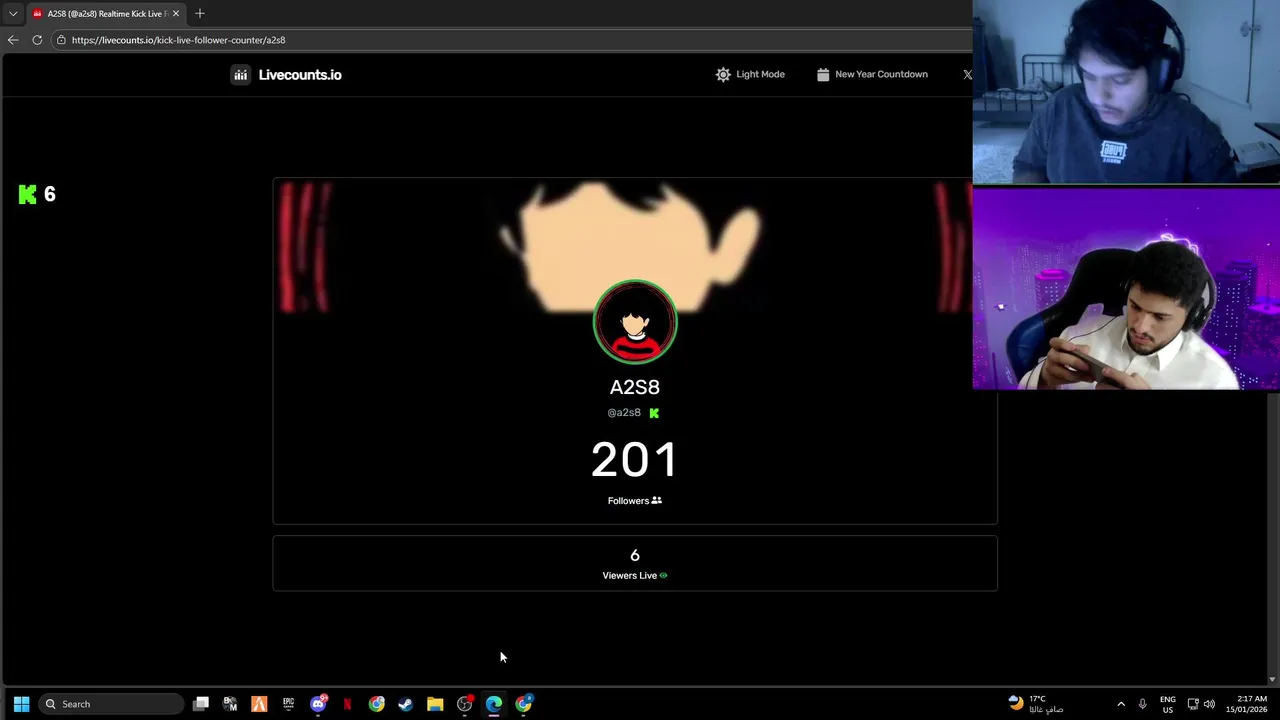The width and height of the screenshot is (1280, 720).
Task: Open Microsoft Edge from the taskbar
Action: [494, 704]
